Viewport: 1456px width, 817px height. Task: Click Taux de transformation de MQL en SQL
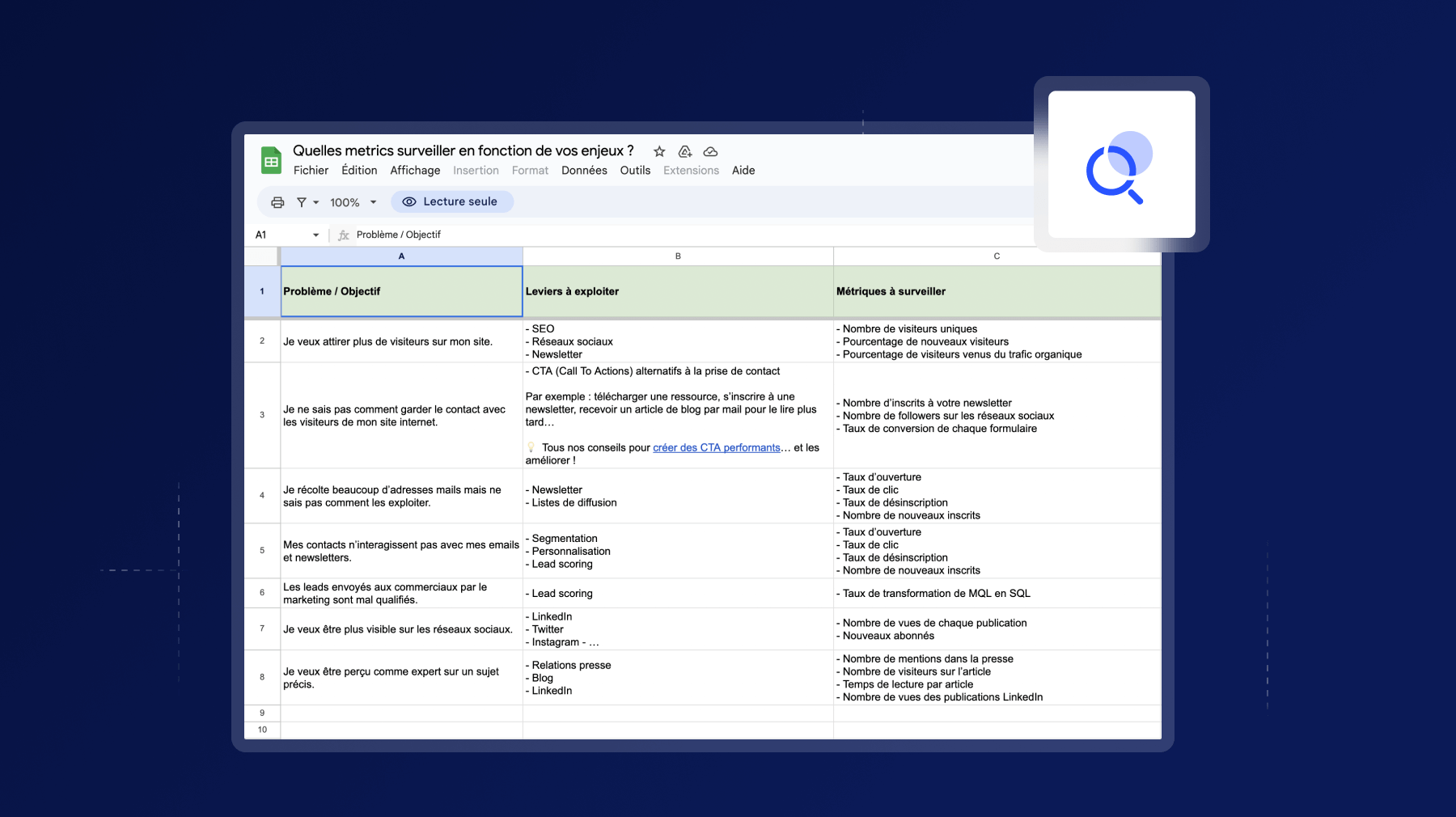pos(997,593)
